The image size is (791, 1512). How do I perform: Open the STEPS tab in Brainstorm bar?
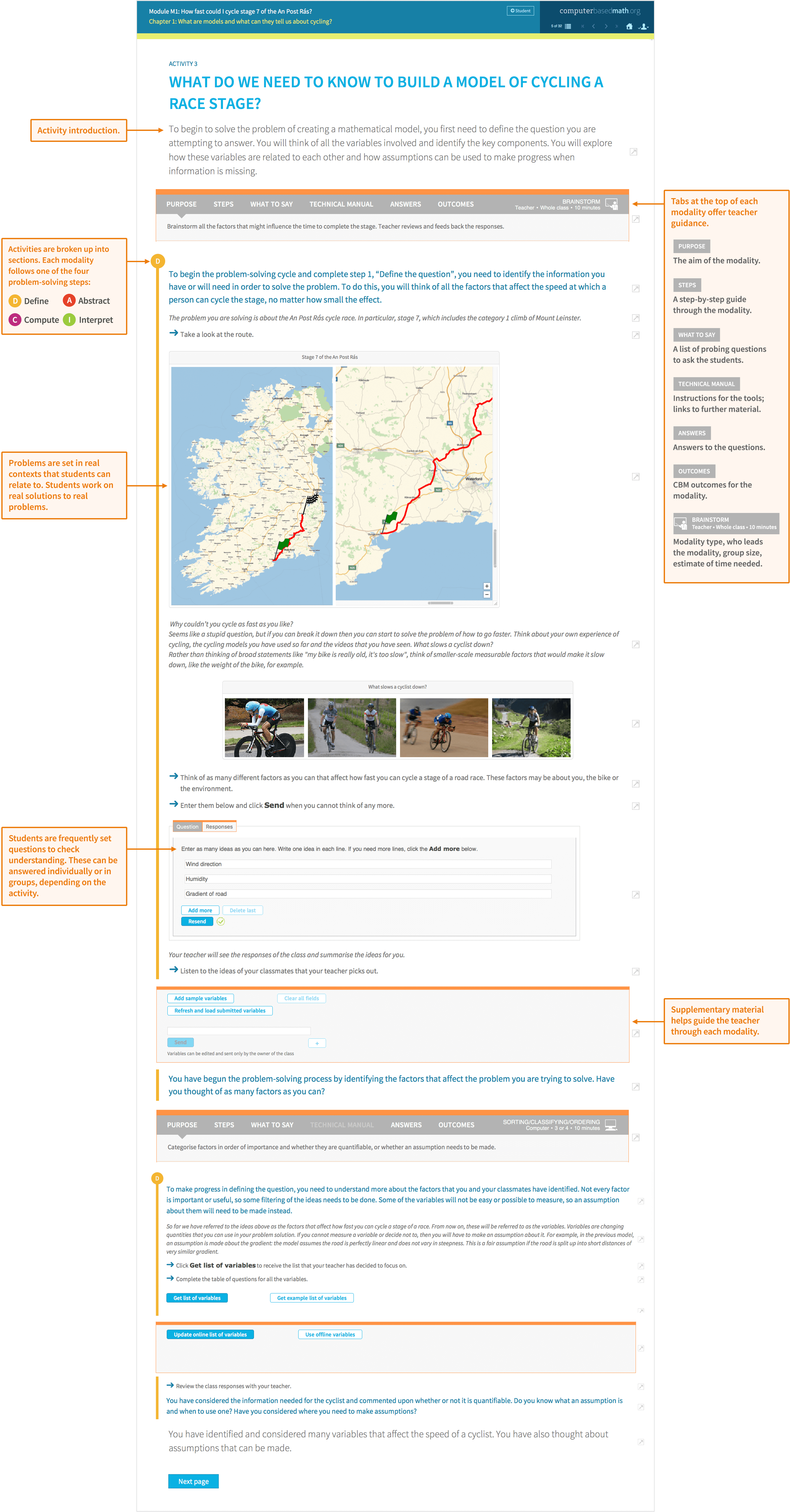click(223, 204)
